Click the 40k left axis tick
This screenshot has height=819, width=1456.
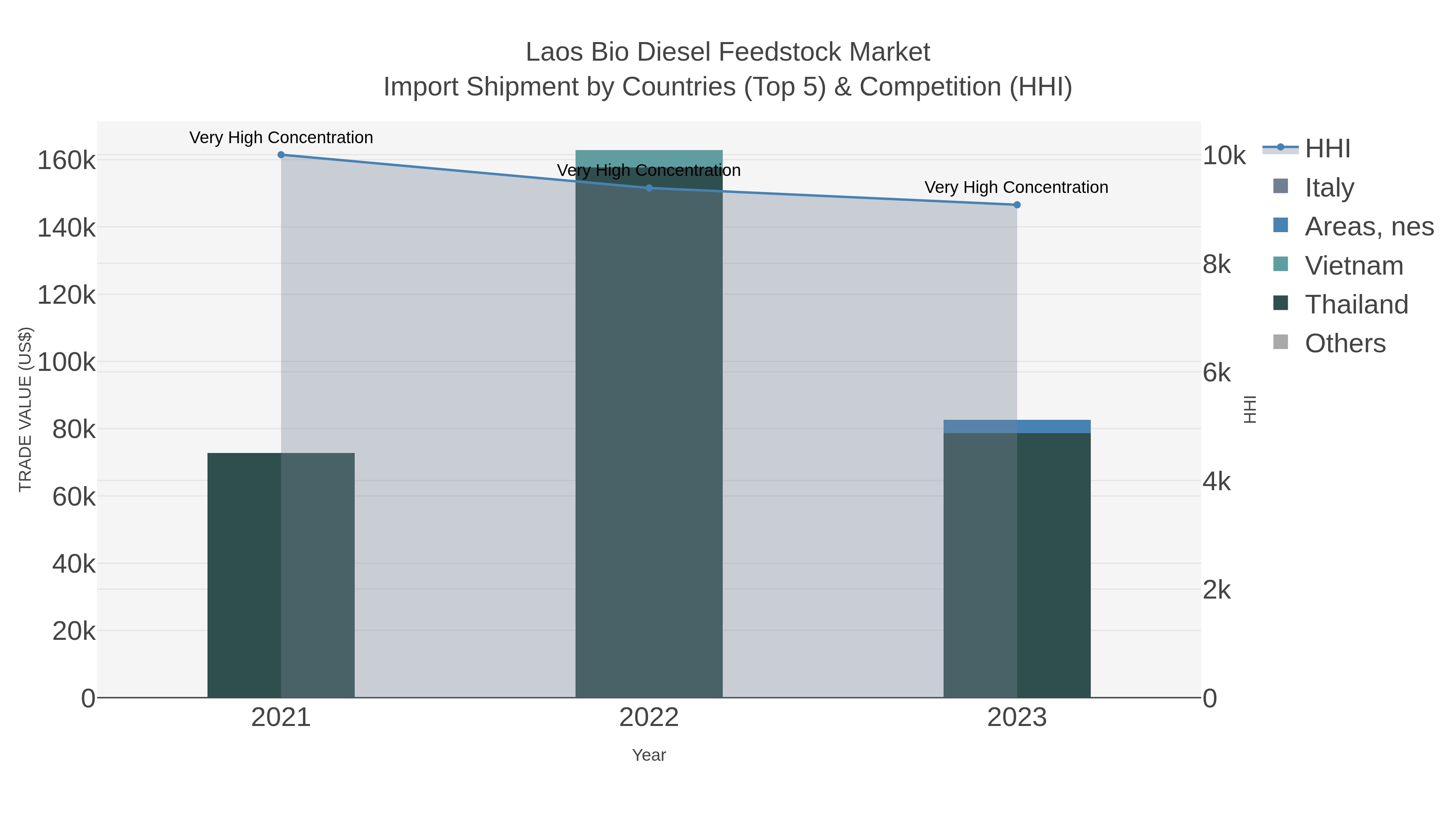pos(74,564)
